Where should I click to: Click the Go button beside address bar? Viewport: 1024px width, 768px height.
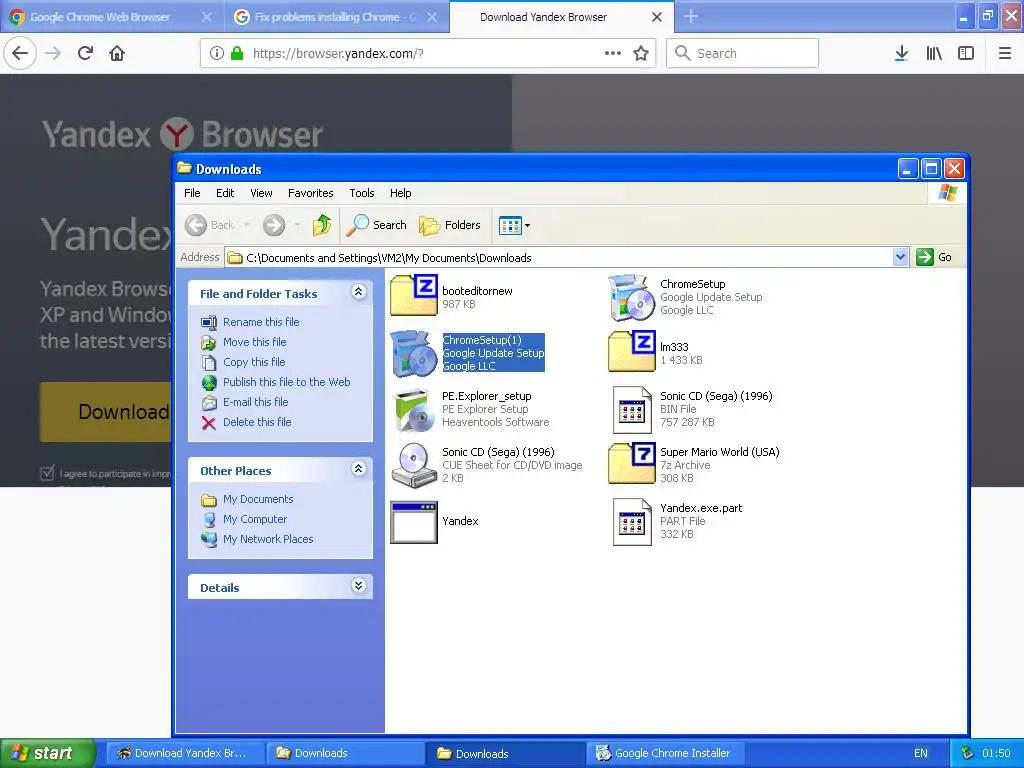[x=935, y=257]
